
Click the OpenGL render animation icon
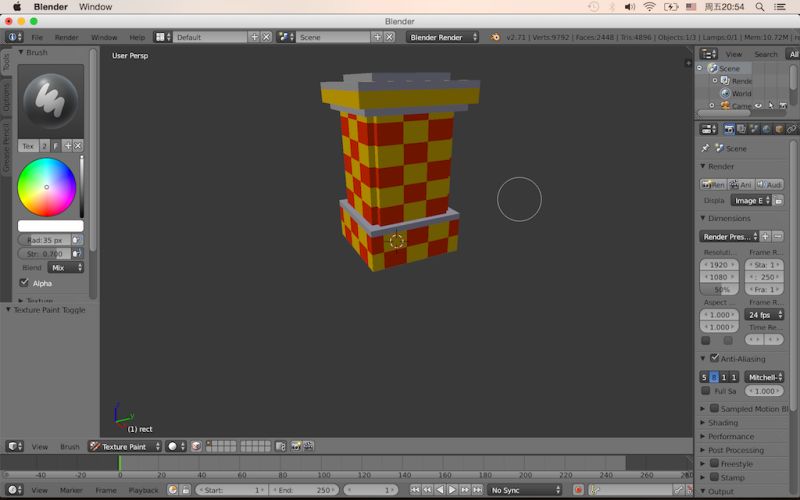[308, 446]
